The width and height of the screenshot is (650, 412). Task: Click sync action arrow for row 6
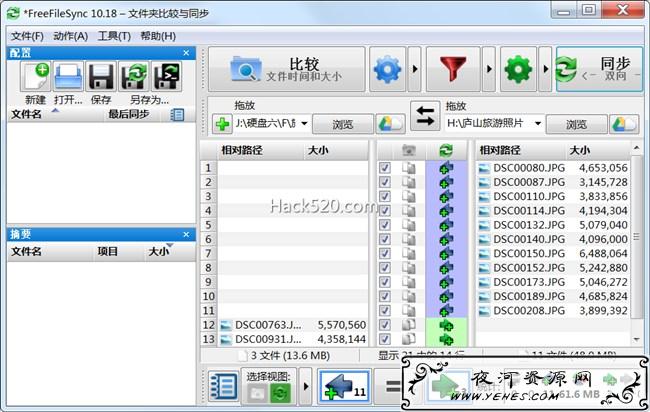point(446,239)
